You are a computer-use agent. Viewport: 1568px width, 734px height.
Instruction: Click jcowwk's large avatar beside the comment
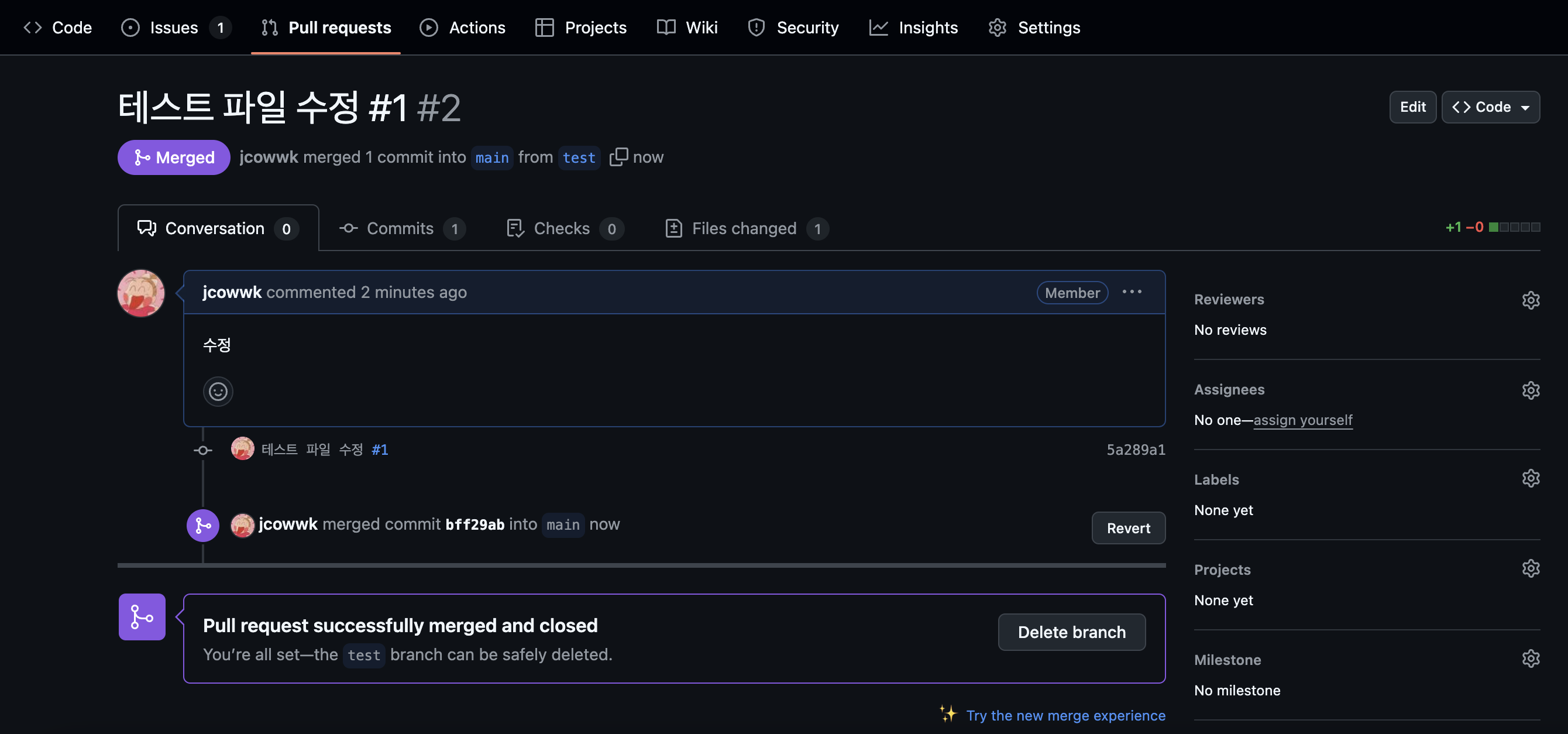(140, 293)
